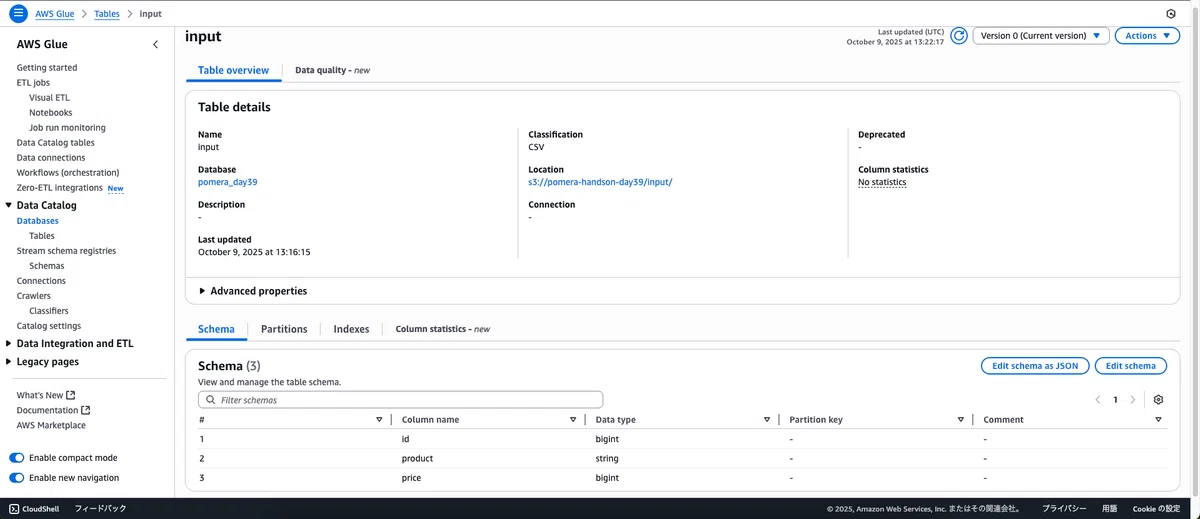Open Crawlers in the sidebar
This screenshot has width=1200, height=519.
coord(34,296)
